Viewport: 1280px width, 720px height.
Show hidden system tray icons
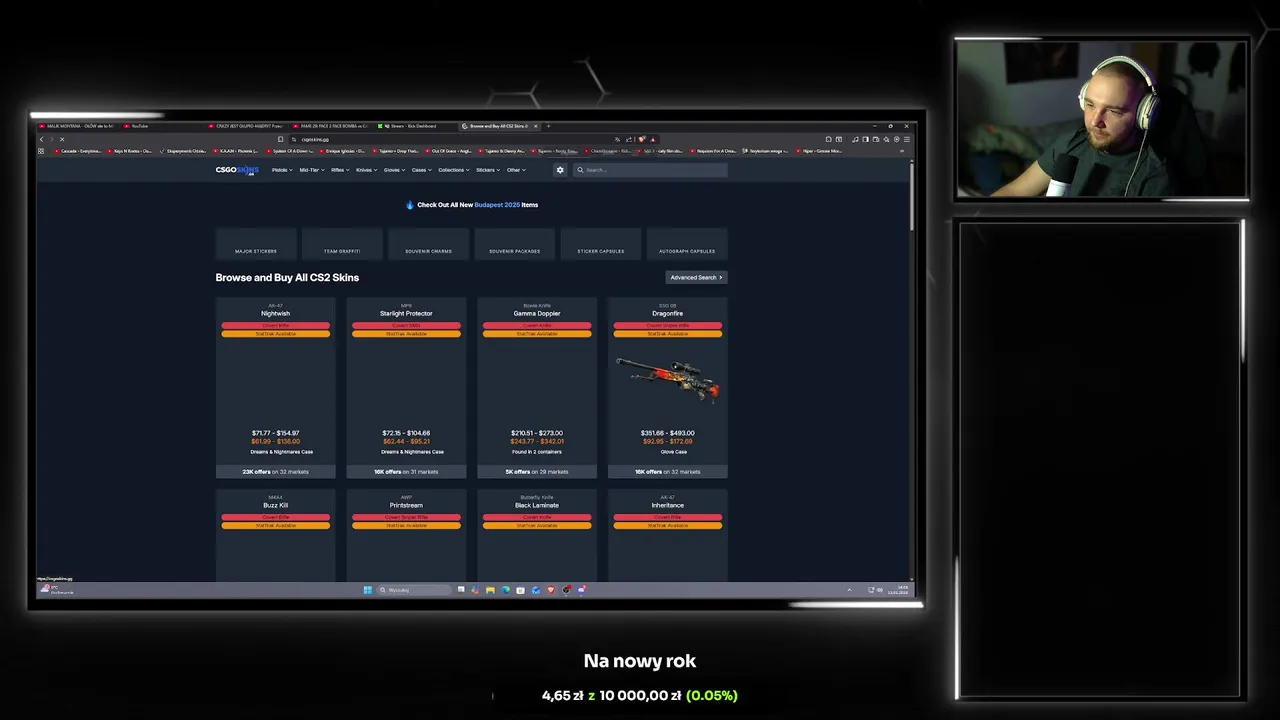(x=849, y=590)
